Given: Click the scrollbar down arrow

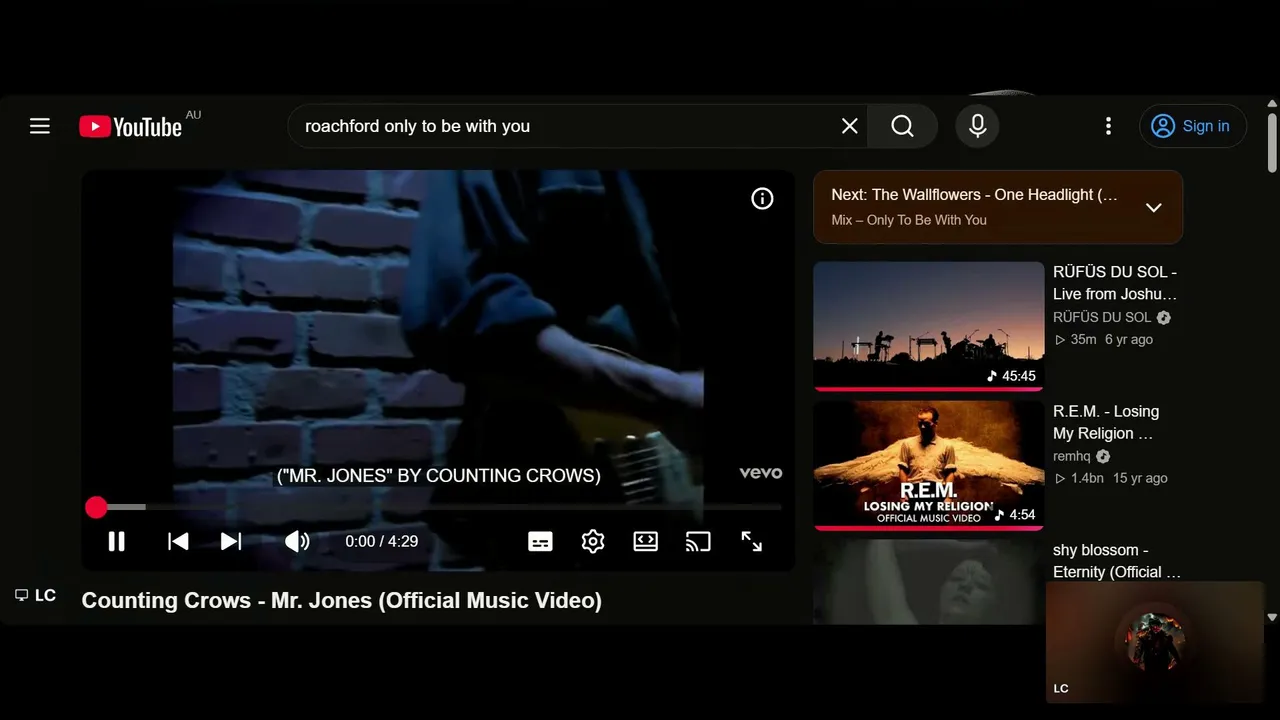Looking at the screenshot, I should tap(1272, 618).
